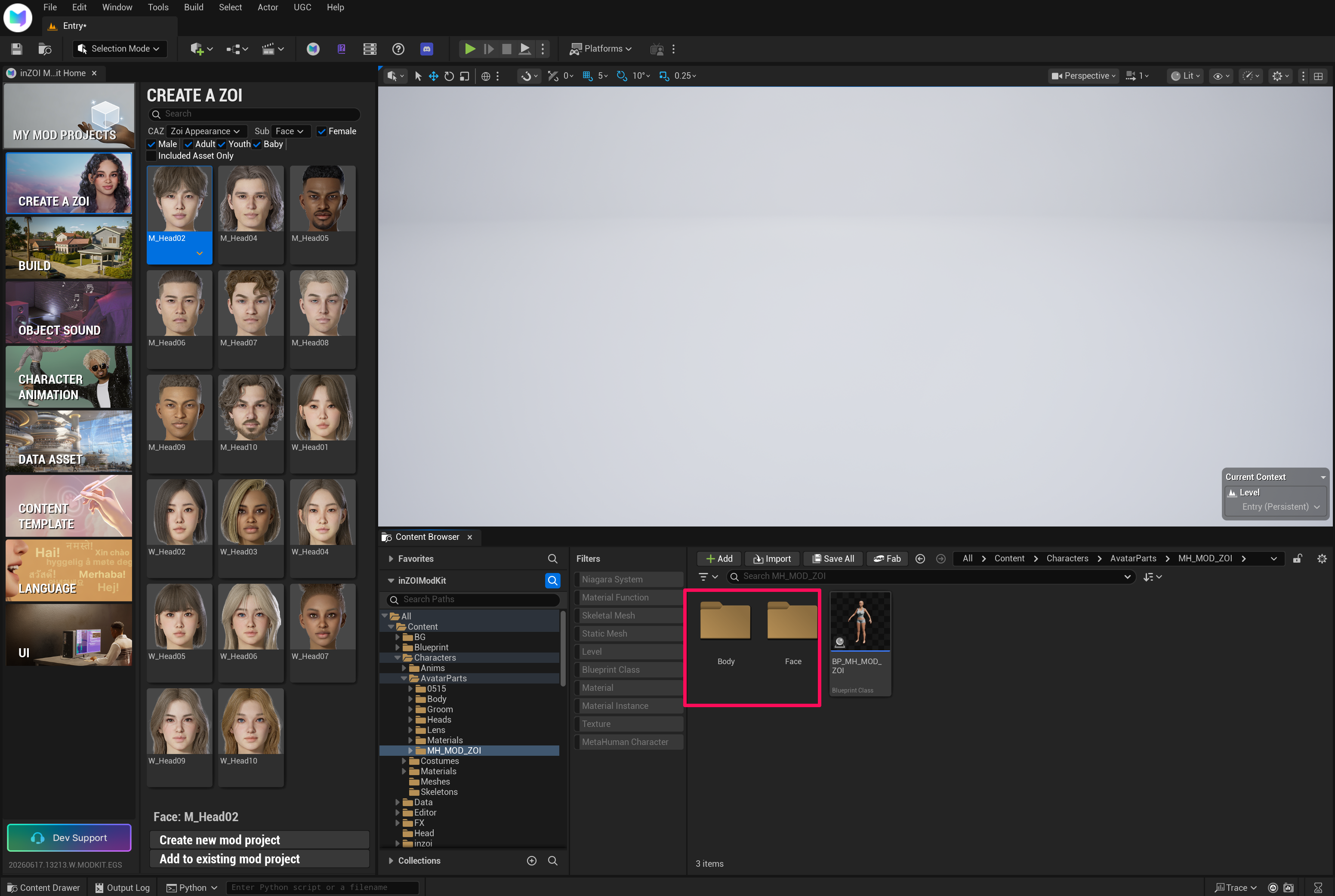
Task: Expand the Collections section
Action: [x=392, y=861]
